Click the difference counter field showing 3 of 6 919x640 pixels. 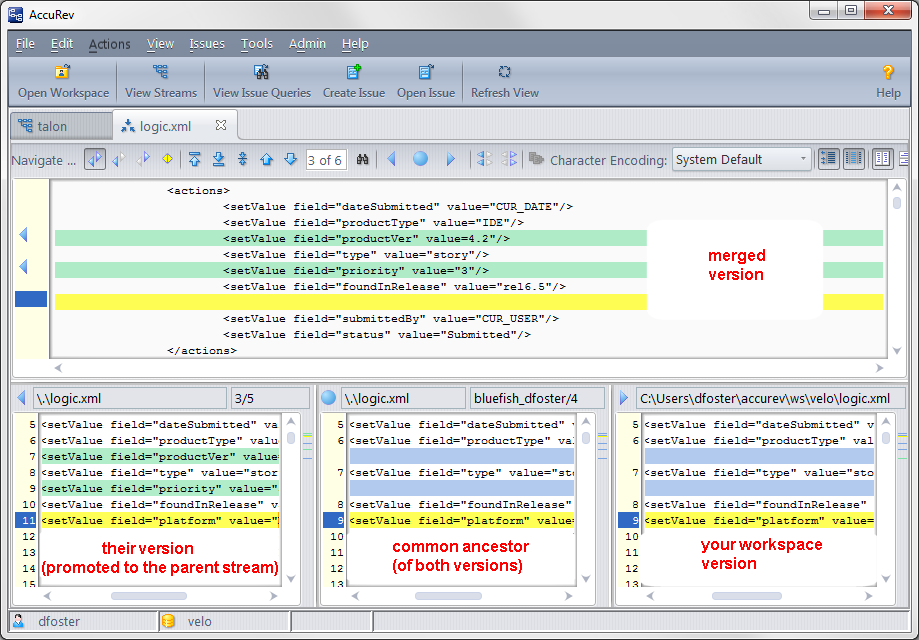coord(325,160)
